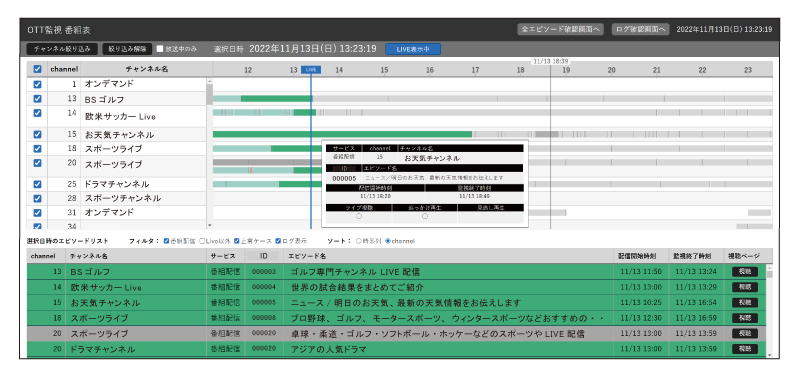Click the 絞り込み解除 button
Screen dimensions: 800x378
point(127,49)
